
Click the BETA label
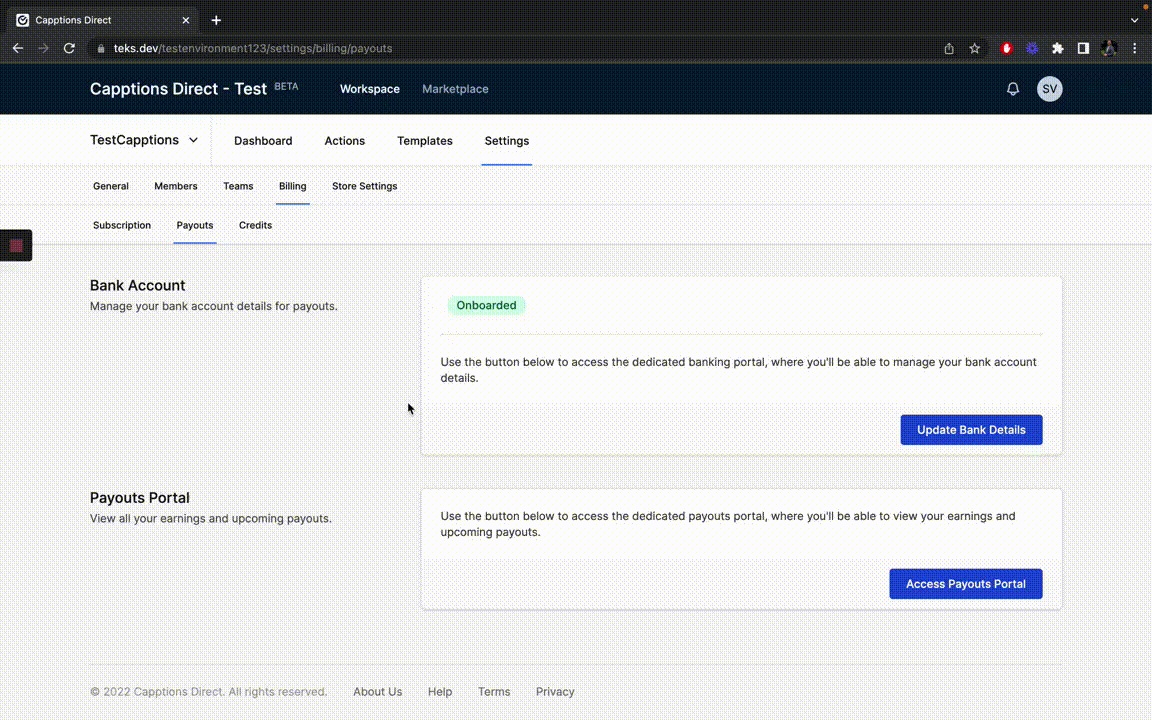tap(287, 86)
